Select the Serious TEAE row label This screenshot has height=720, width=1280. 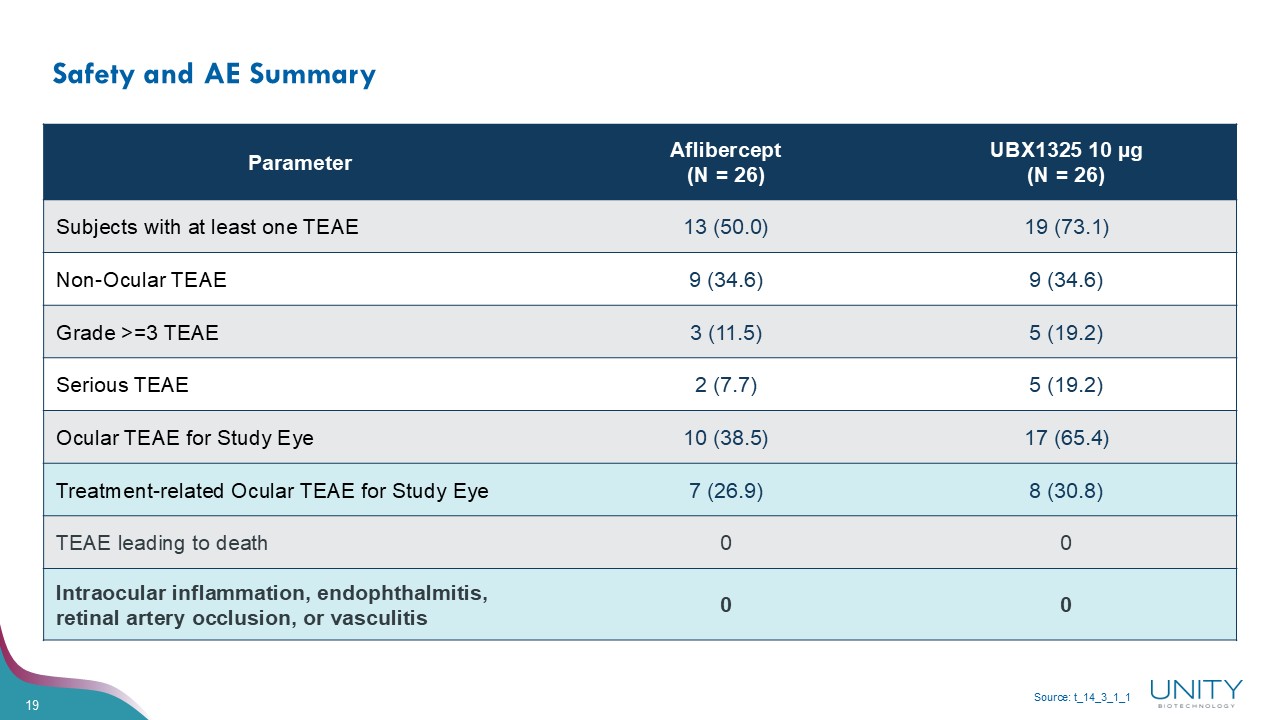pyautogui.click(x=122, y=385)
